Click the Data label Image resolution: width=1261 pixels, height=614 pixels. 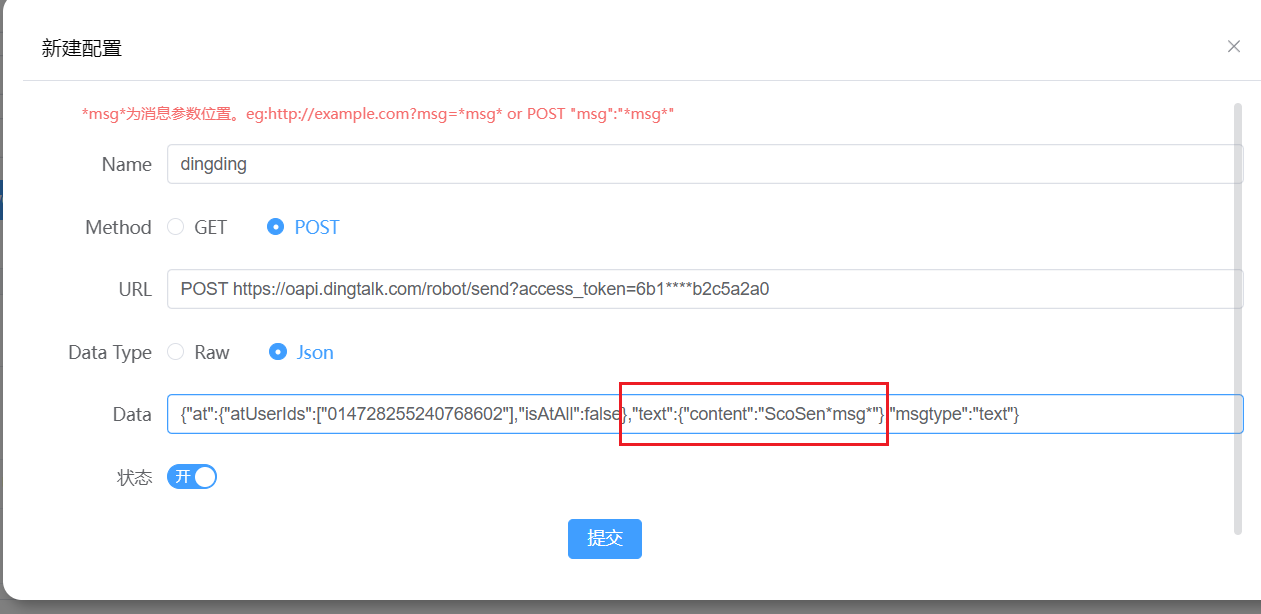(x=132, y=415)
